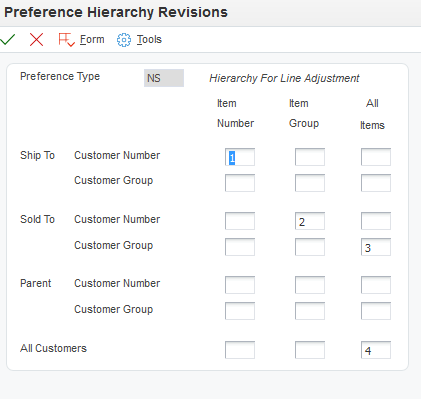Click the Sold To label
Viewport: 421px width, 399px height.
[x=37, y=219]
